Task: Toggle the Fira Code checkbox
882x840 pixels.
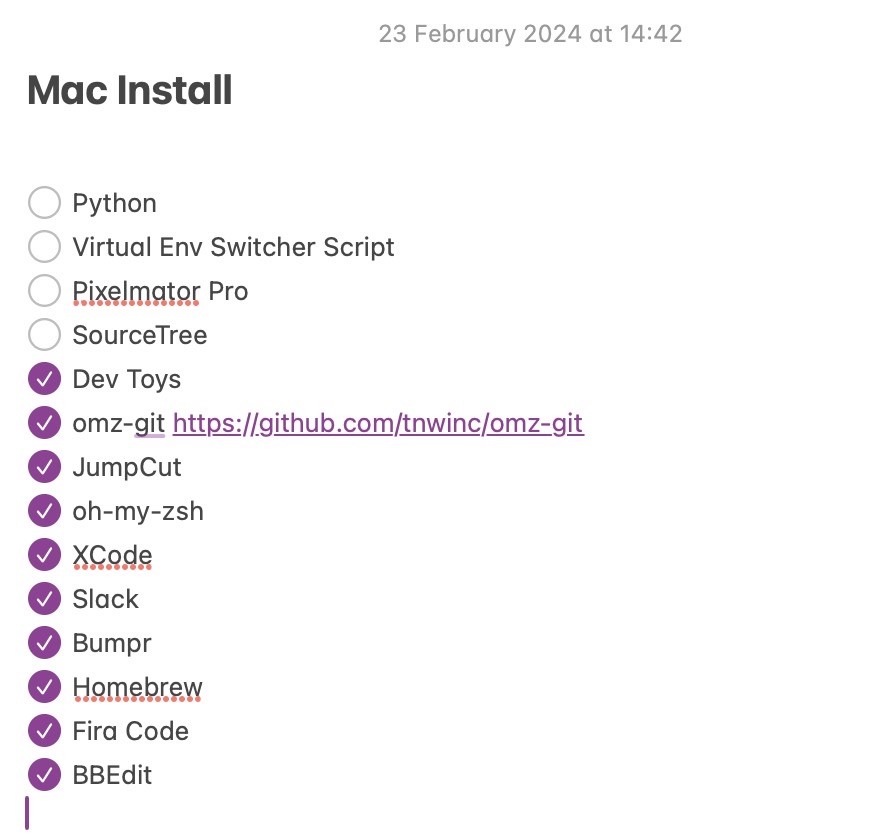Action: pyautogui.click(x=44, y=731)
